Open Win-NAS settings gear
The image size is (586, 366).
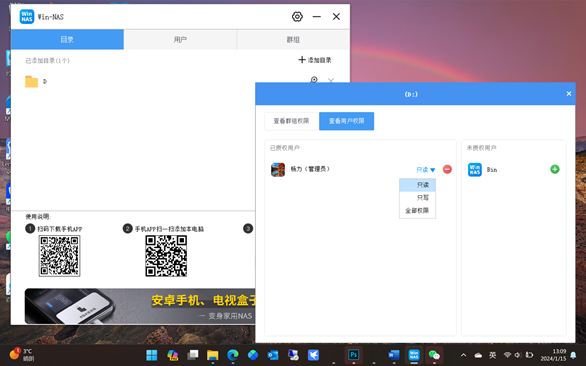point(297,16)
